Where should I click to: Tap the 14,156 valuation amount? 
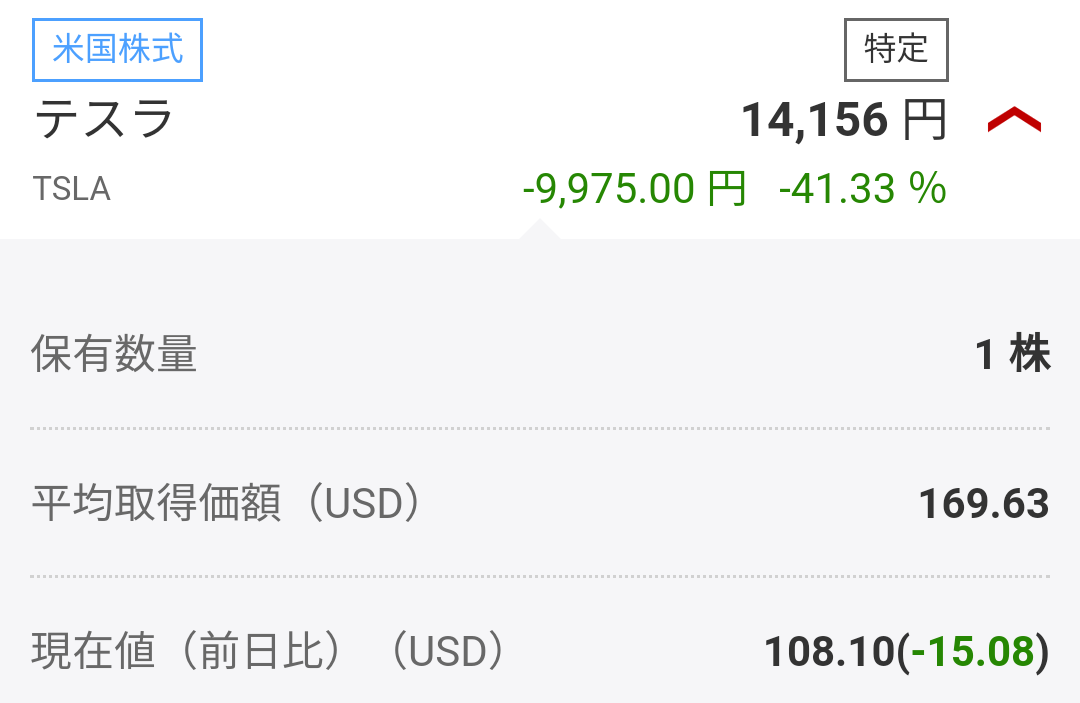click(x=814, y=121)
